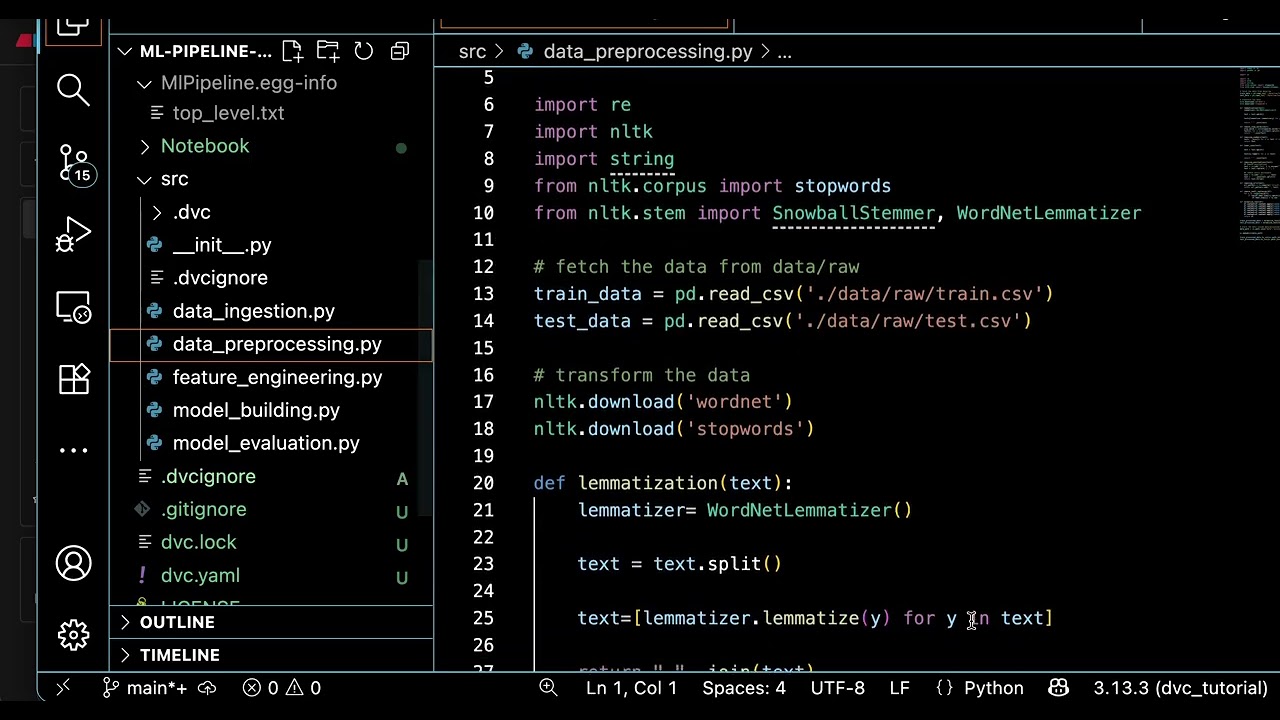Open errors and warnings count in status bar

pyautogui.click(x=282, y=687)
